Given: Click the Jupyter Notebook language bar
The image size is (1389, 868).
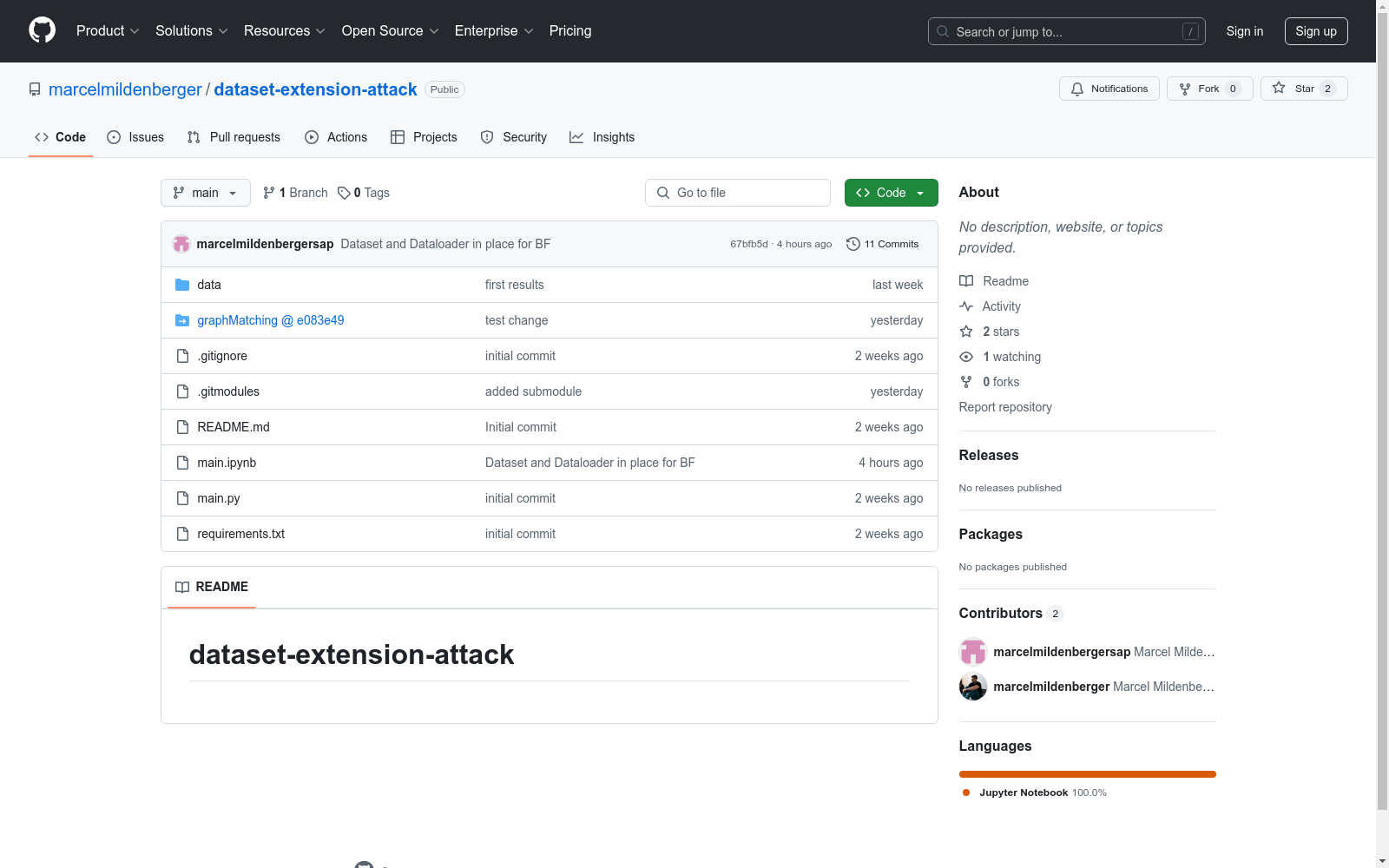Looking at the screenshot, I should tap(1088, 774).
